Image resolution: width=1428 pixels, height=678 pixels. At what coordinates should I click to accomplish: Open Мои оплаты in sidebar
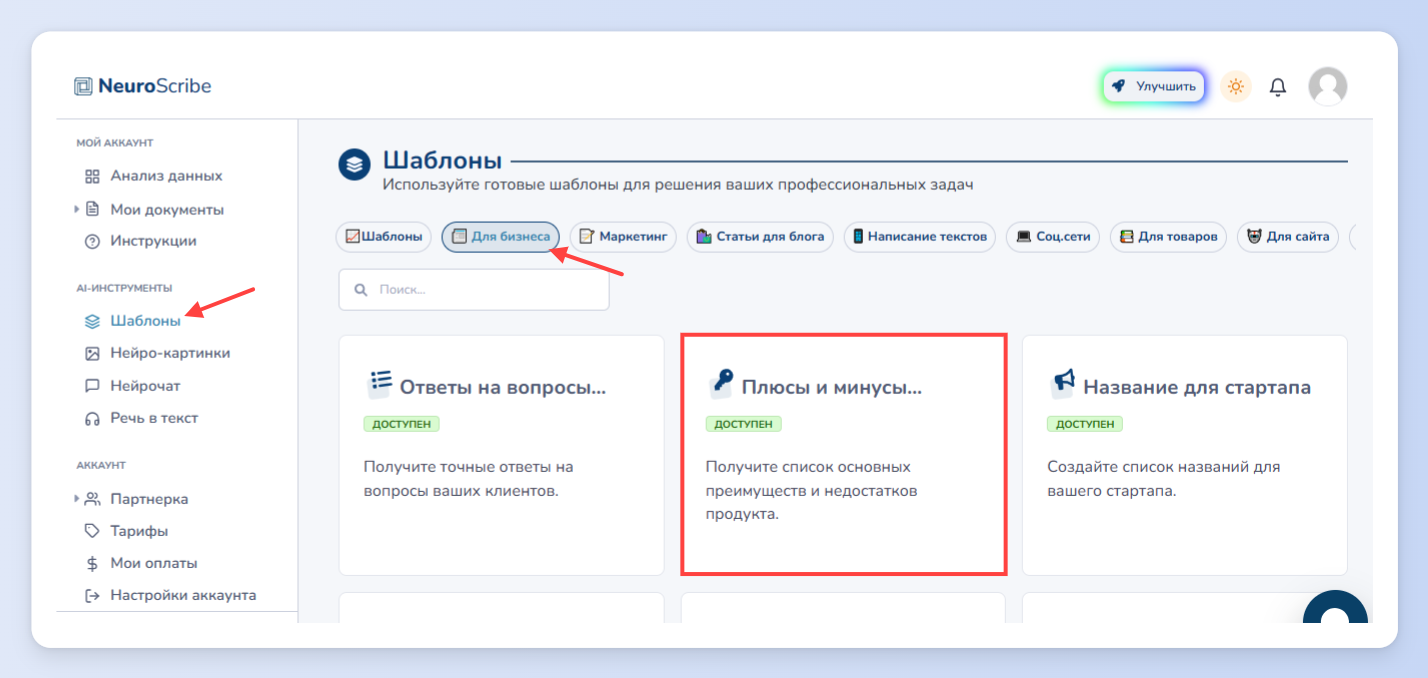[154, 563]
